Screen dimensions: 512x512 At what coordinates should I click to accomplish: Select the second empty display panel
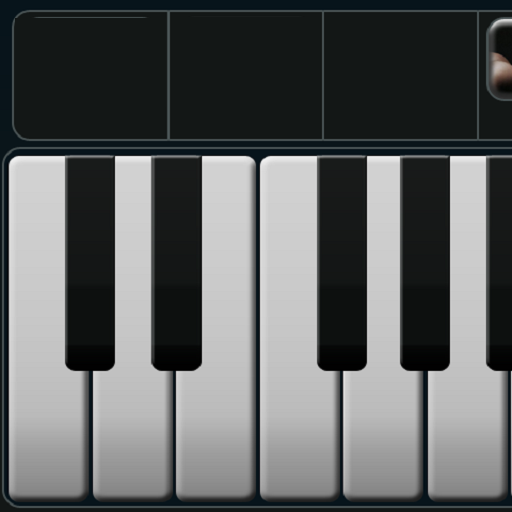pos(246,75)
